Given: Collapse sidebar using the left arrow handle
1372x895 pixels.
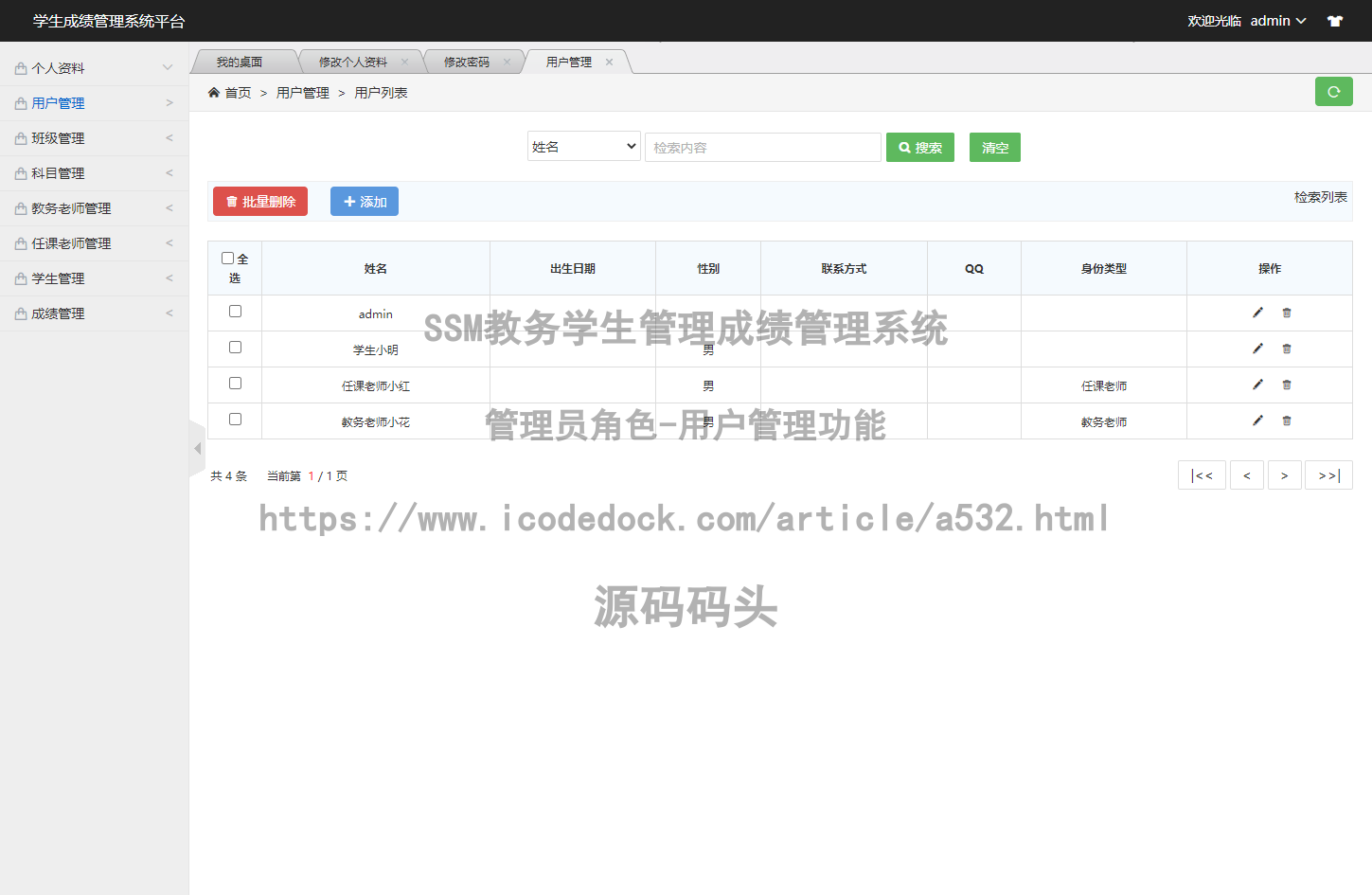Looking at the screenshot, I should 197,448.
